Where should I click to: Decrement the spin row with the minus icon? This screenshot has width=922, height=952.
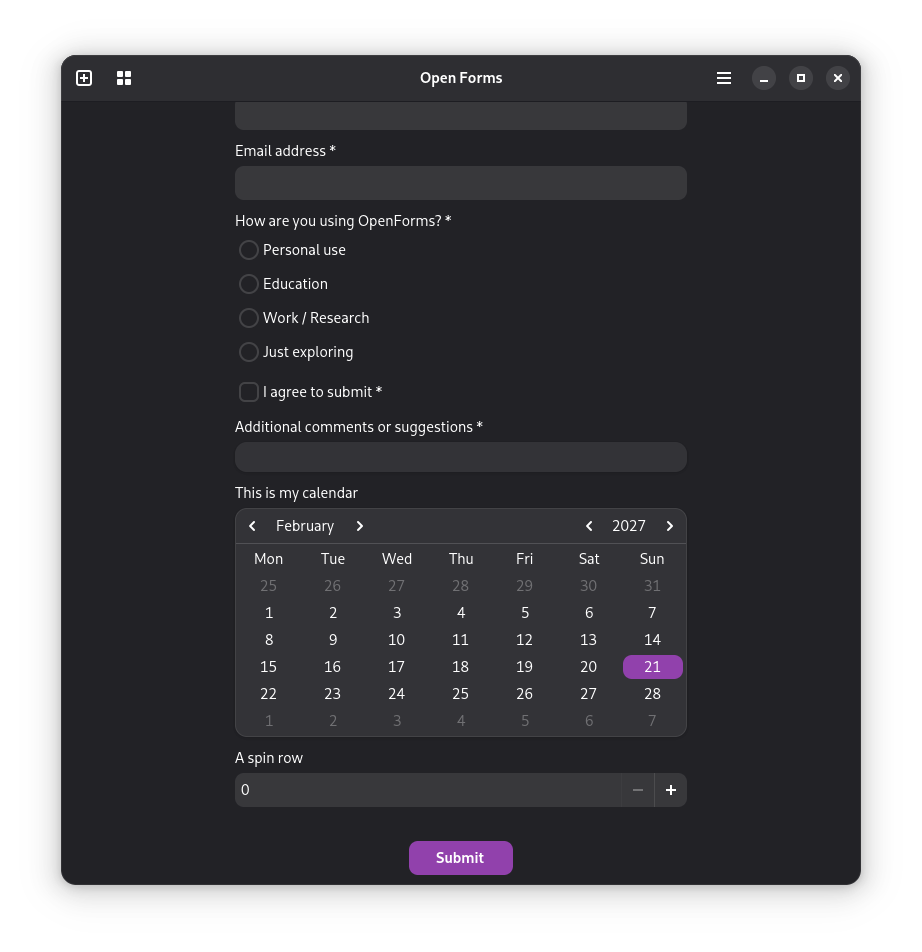(x=637, y=789)
